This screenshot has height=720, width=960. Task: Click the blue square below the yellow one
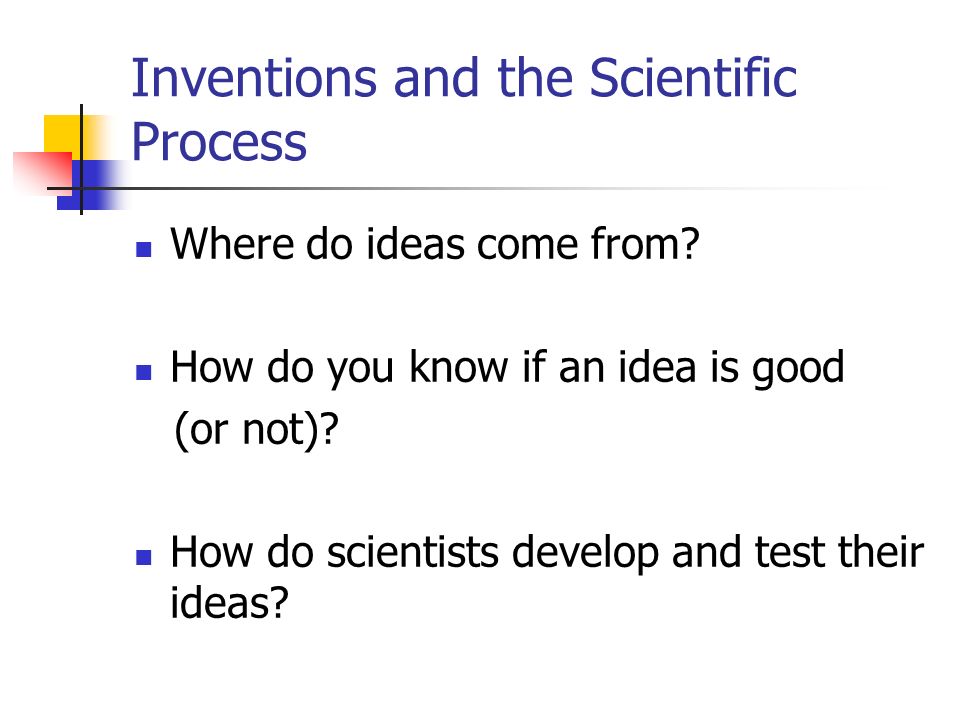coord(92,185)
